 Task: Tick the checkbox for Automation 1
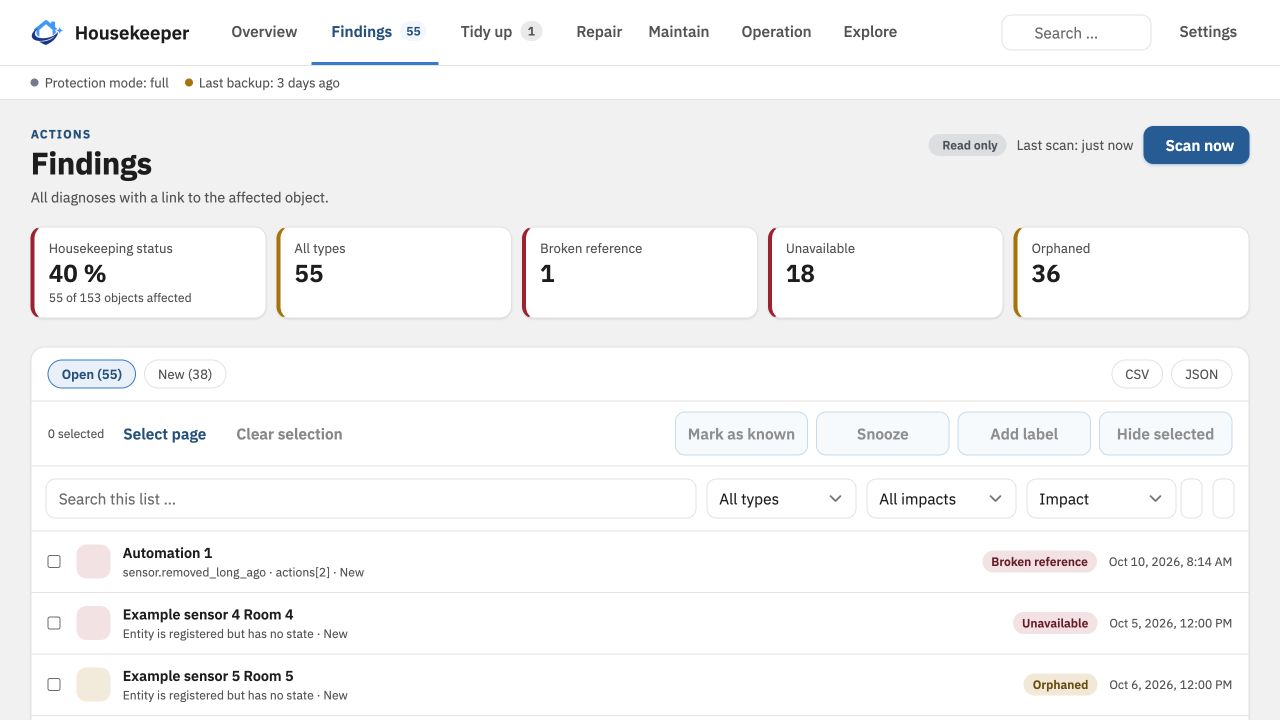click(54, 562)
